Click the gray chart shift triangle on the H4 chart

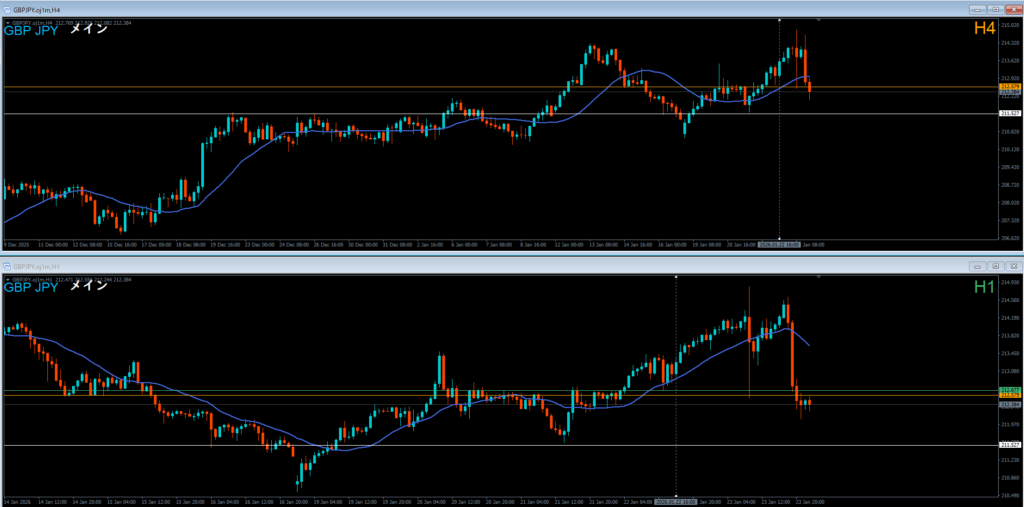[820, 20]
